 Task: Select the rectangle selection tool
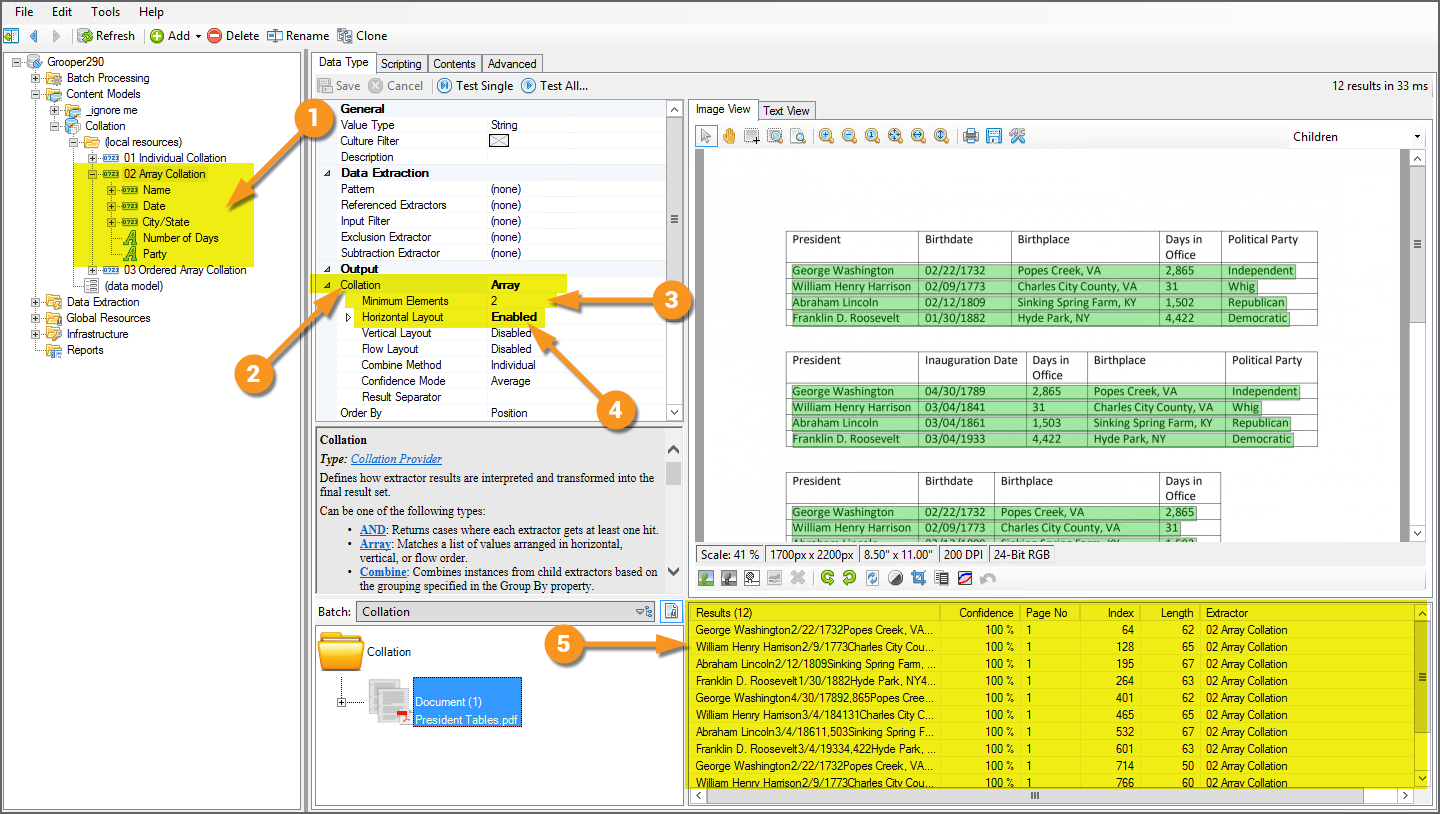(x=751, y=137)
